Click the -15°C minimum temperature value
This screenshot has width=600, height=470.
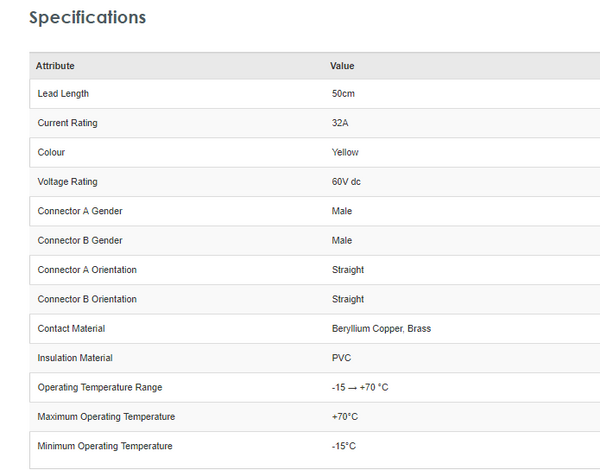(x=344, y=446)
